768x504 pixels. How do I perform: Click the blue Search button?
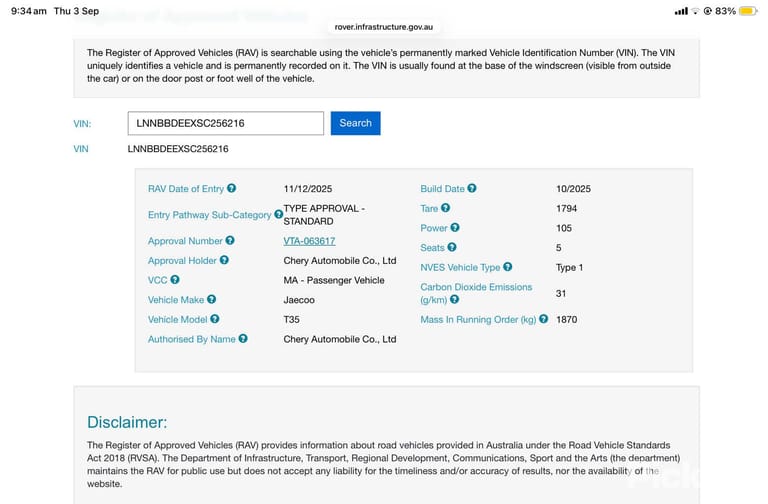tap(356, 123)
